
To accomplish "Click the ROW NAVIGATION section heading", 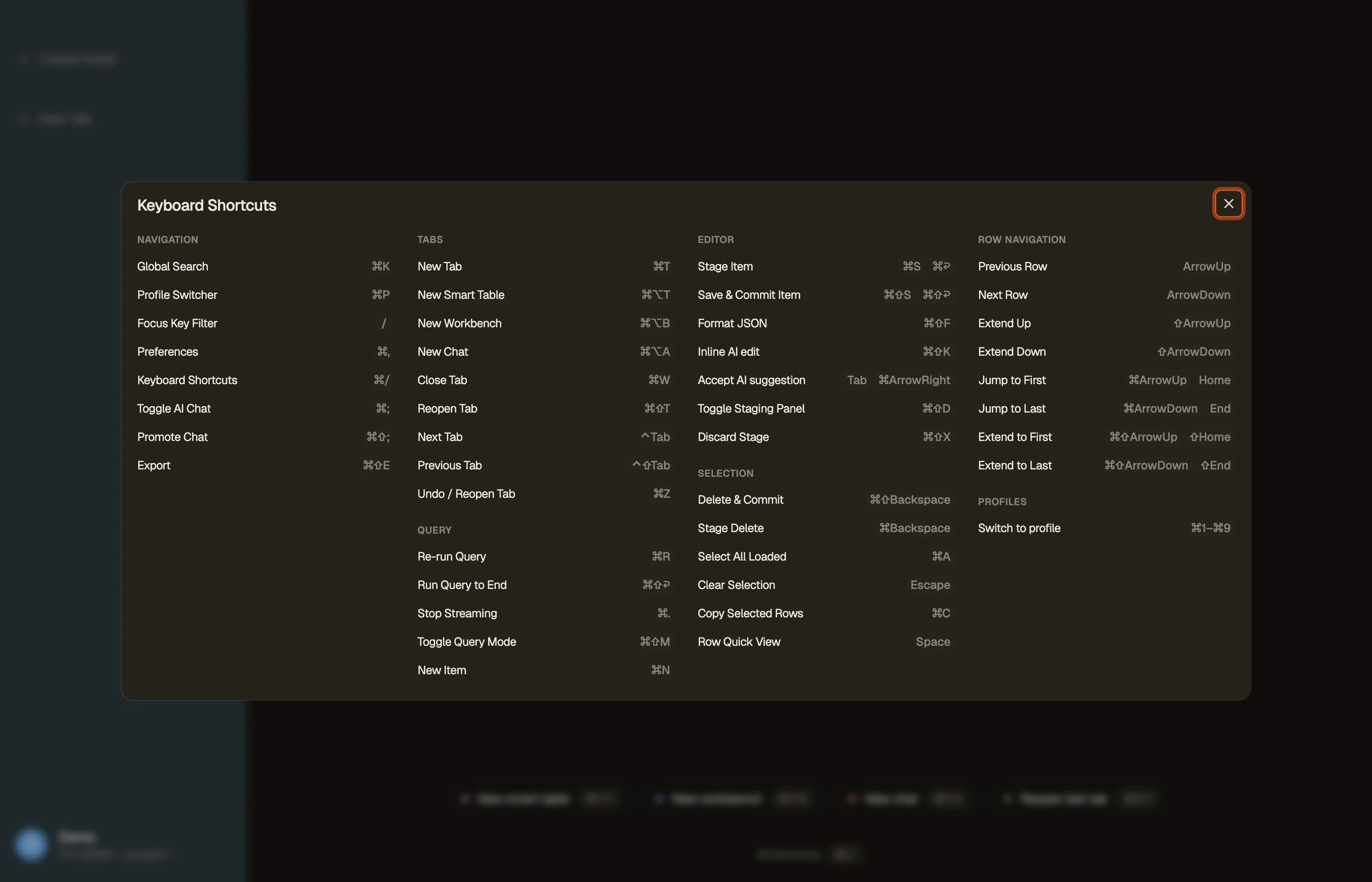I will (x=1022, y=240).
